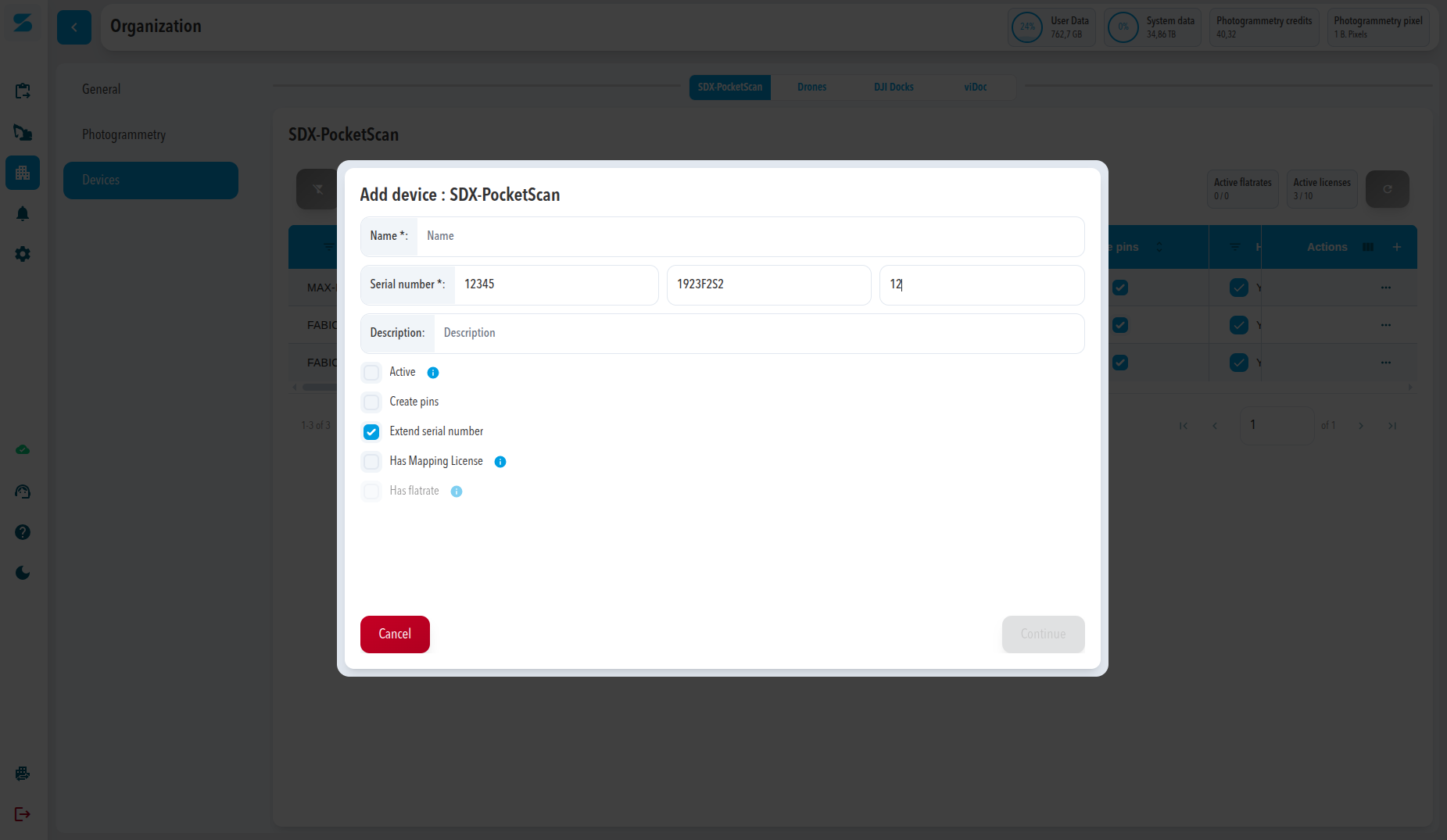This screenshot has width=1447, height=840.
Task: Toggle the pins checkbox in the MAX row
Action: pos(1120,288)
